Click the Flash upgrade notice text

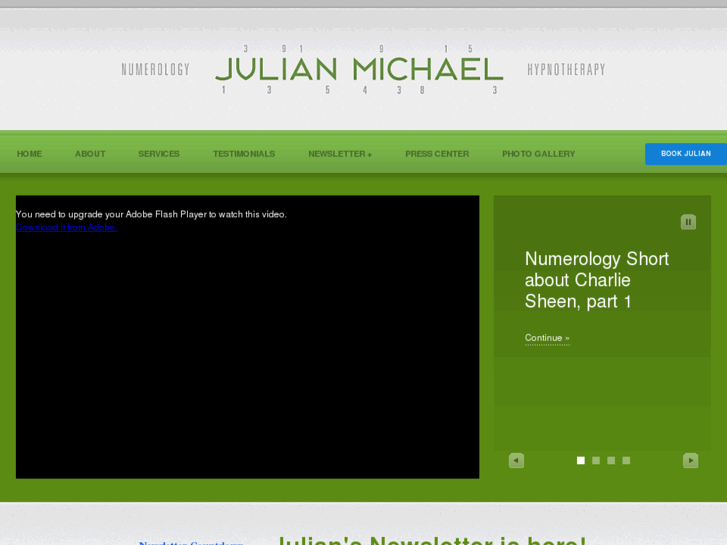click(x=151, y=214)
